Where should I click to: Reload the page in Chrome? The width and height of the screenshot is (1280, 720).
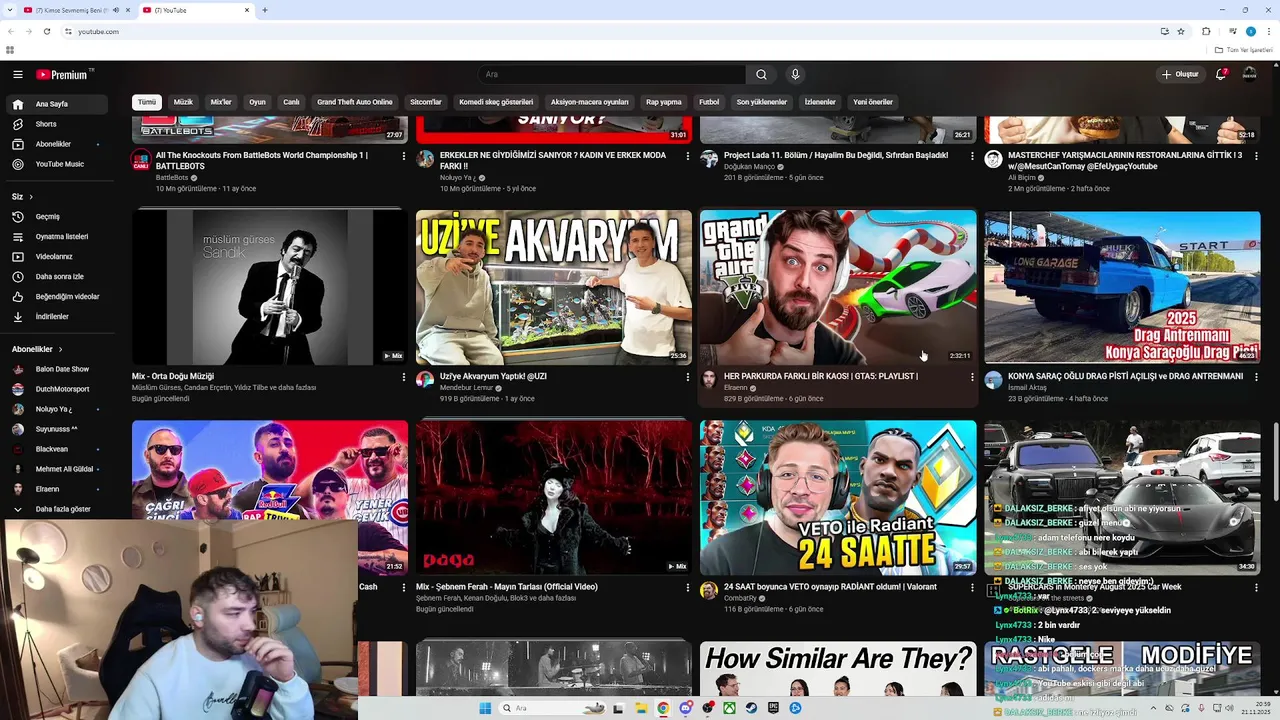[46, 31]
